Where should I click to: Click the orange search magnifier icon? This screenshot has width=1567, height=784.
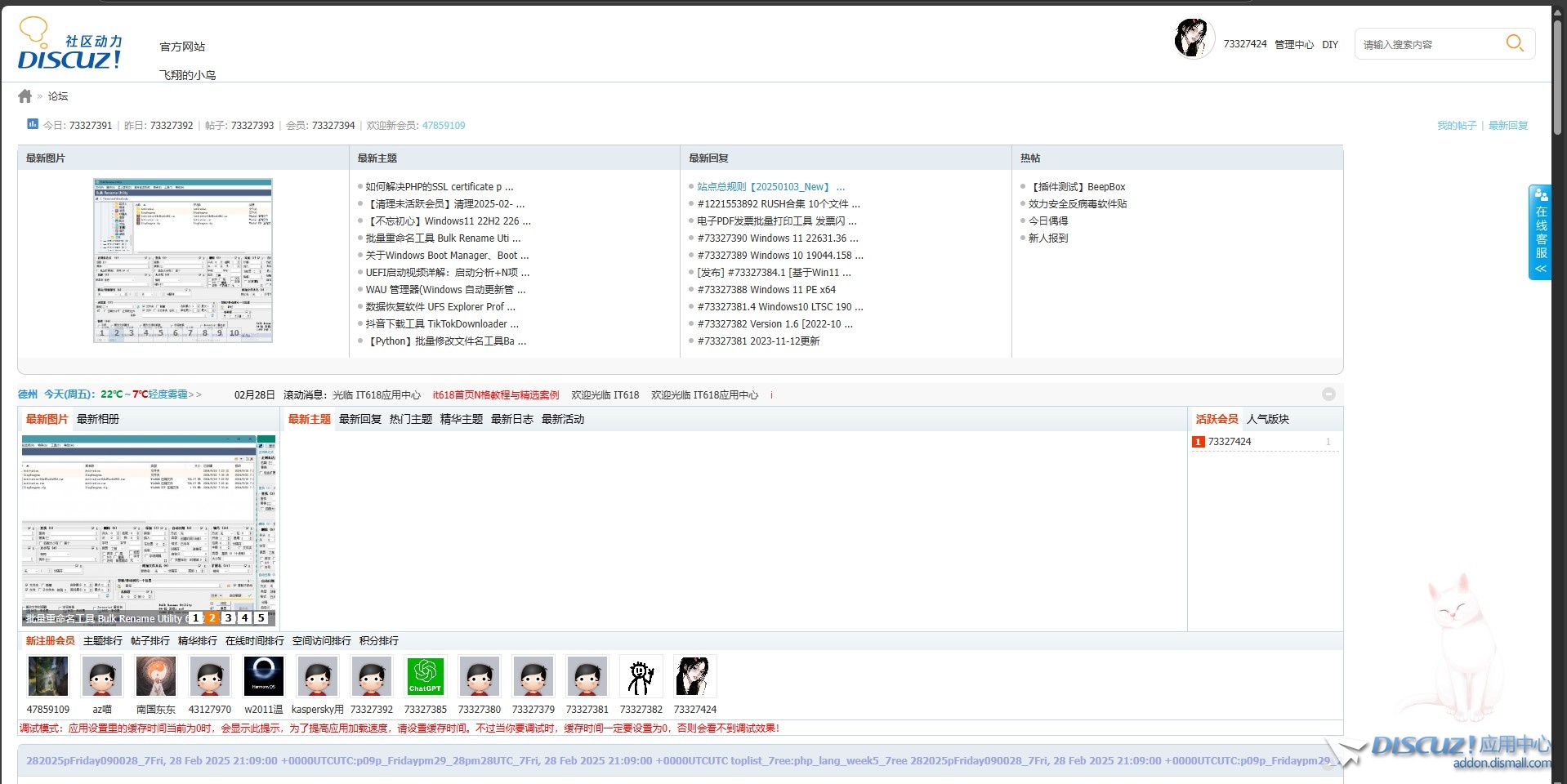(1514, 43)
